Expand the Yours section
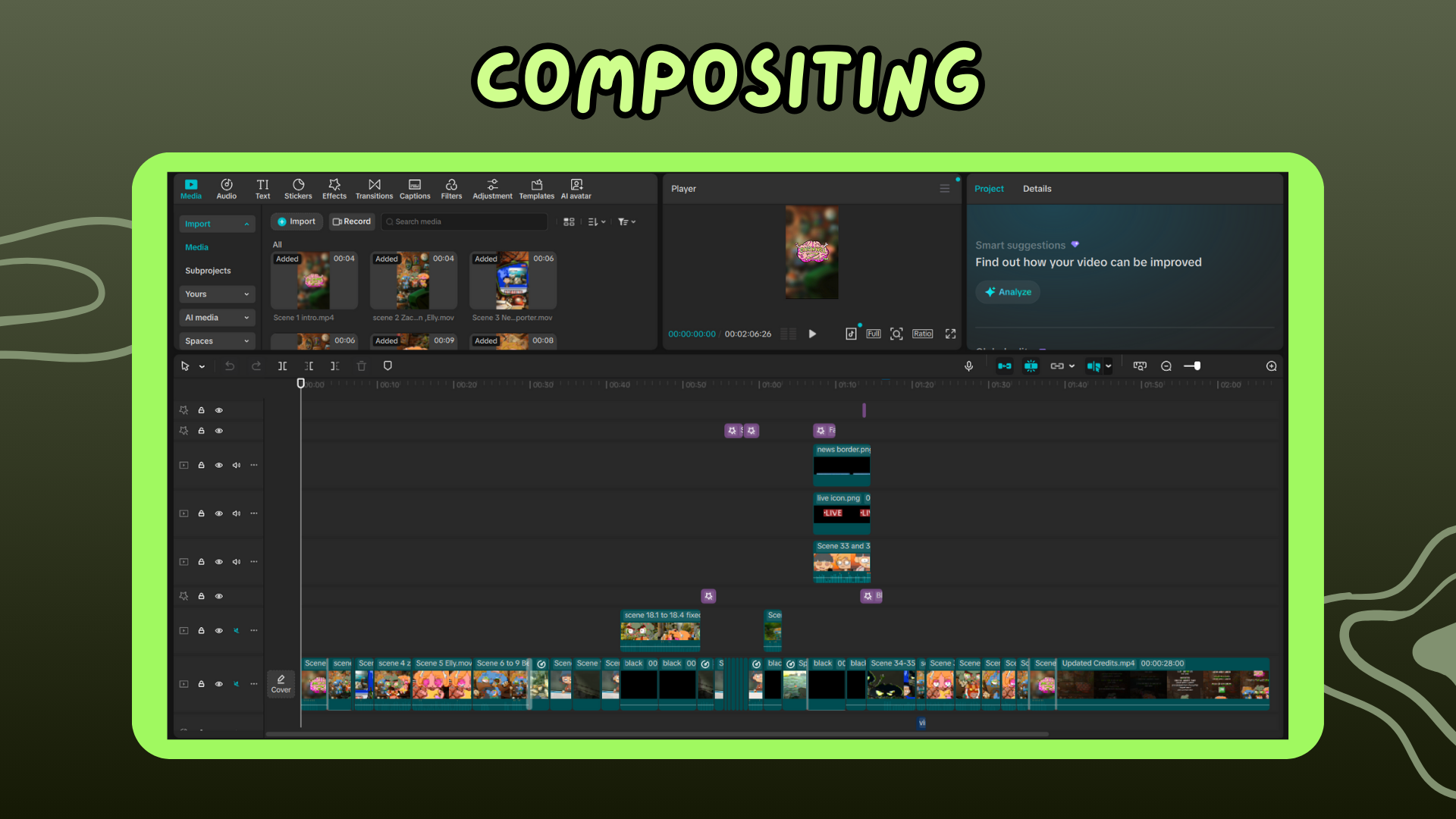The image size is (1456, 819). (217, 294)
